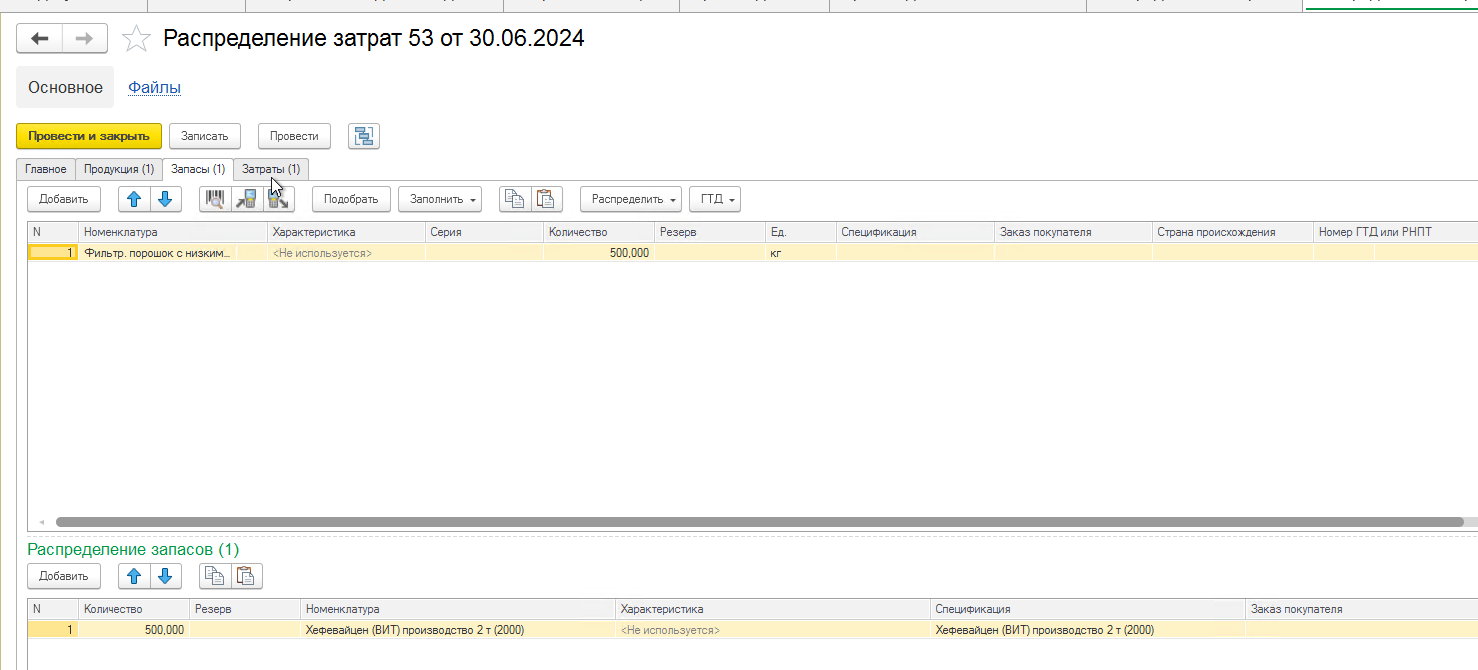This screenshot has height=670, width=1478.
Task: Move inventory row up with blue arrow
Action: pyautogui.click(x=134, y=199)
